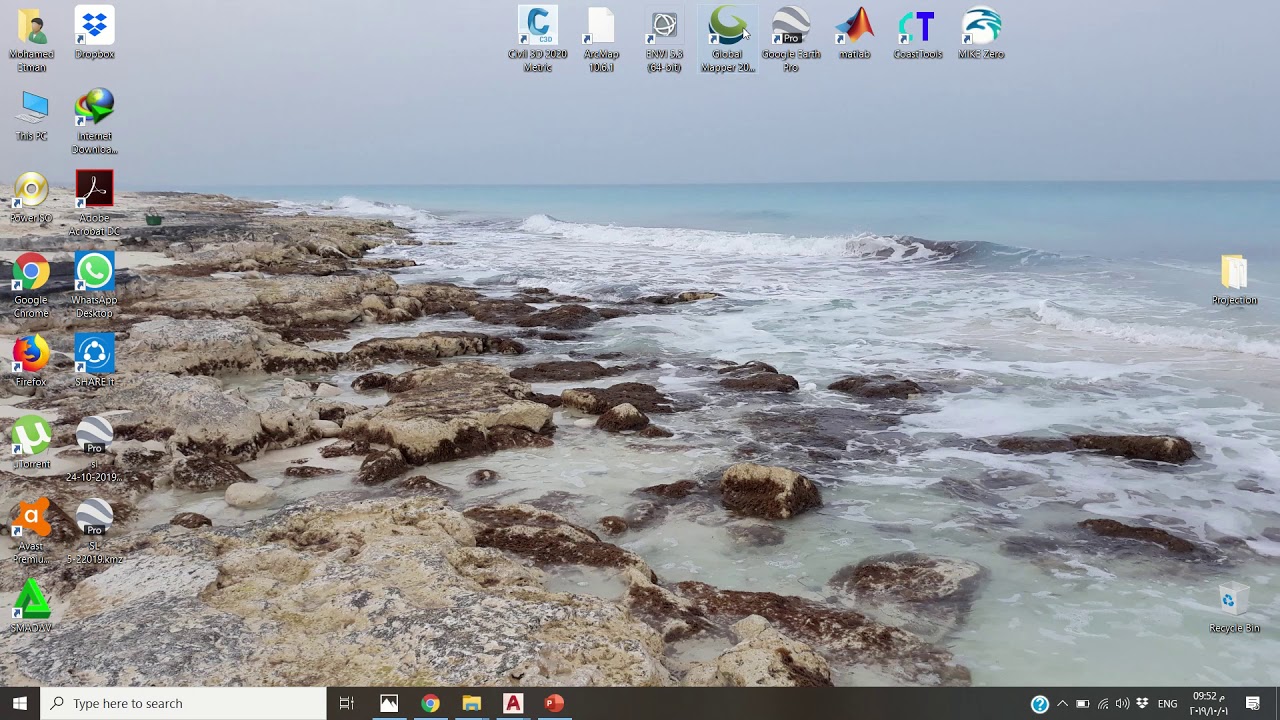1280x720 pixels.
Task: Select the Civil 3D 2020 Metric desktop icon
Action: (x=538, y=40)
